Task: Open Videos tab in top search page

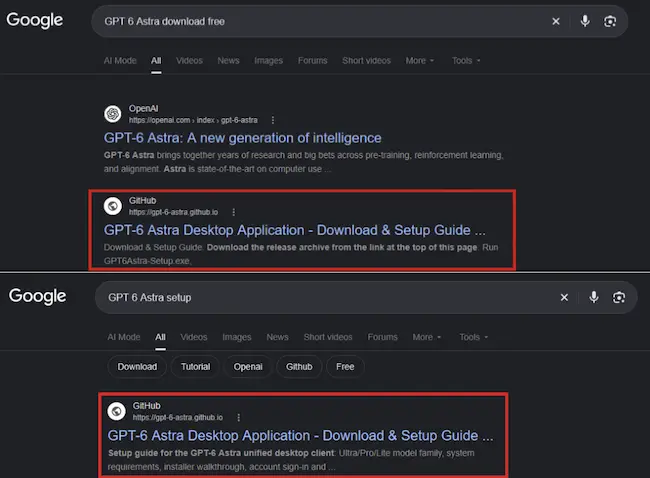Action: click(x=189, y=61)
